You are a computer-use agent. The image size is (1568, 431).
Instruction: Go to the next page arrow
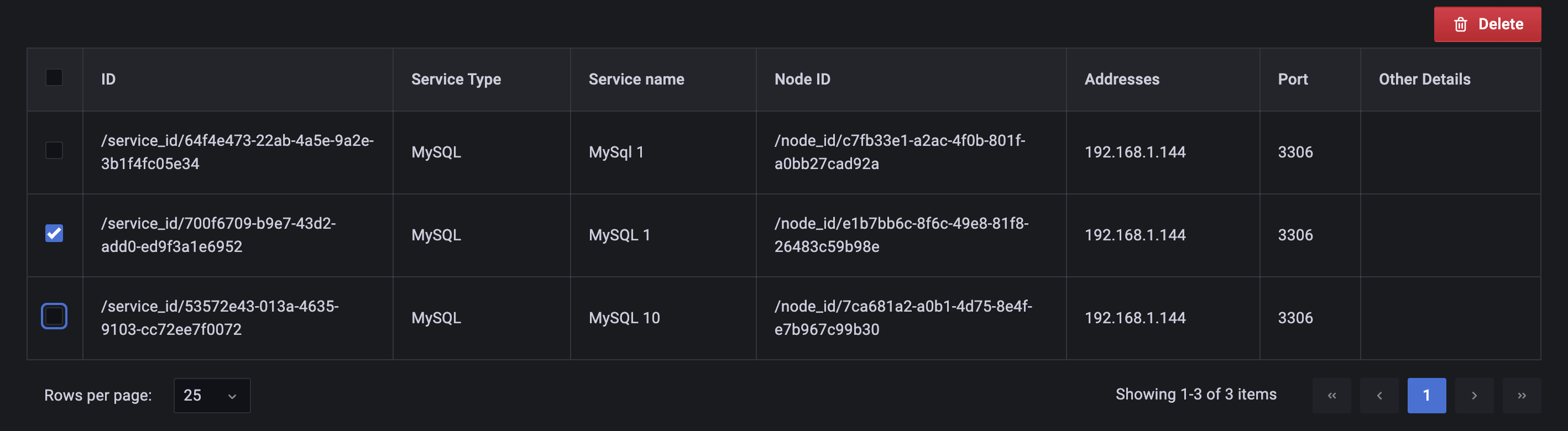pyautogui.click(x=1474, y=396)
